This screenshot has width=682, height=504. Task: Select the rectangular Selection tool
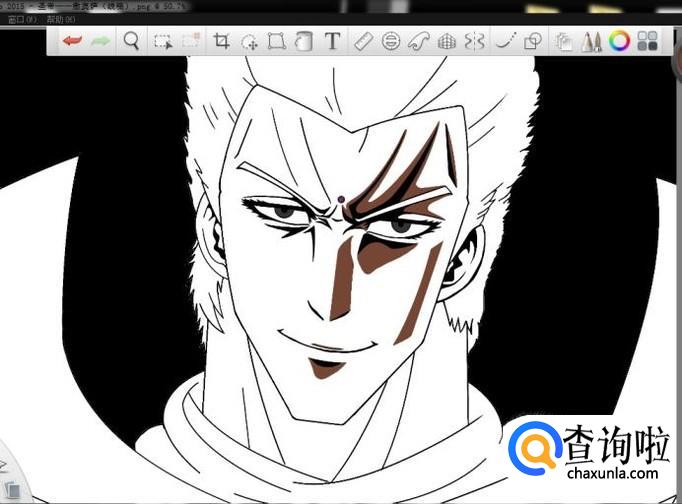[163, 42]
